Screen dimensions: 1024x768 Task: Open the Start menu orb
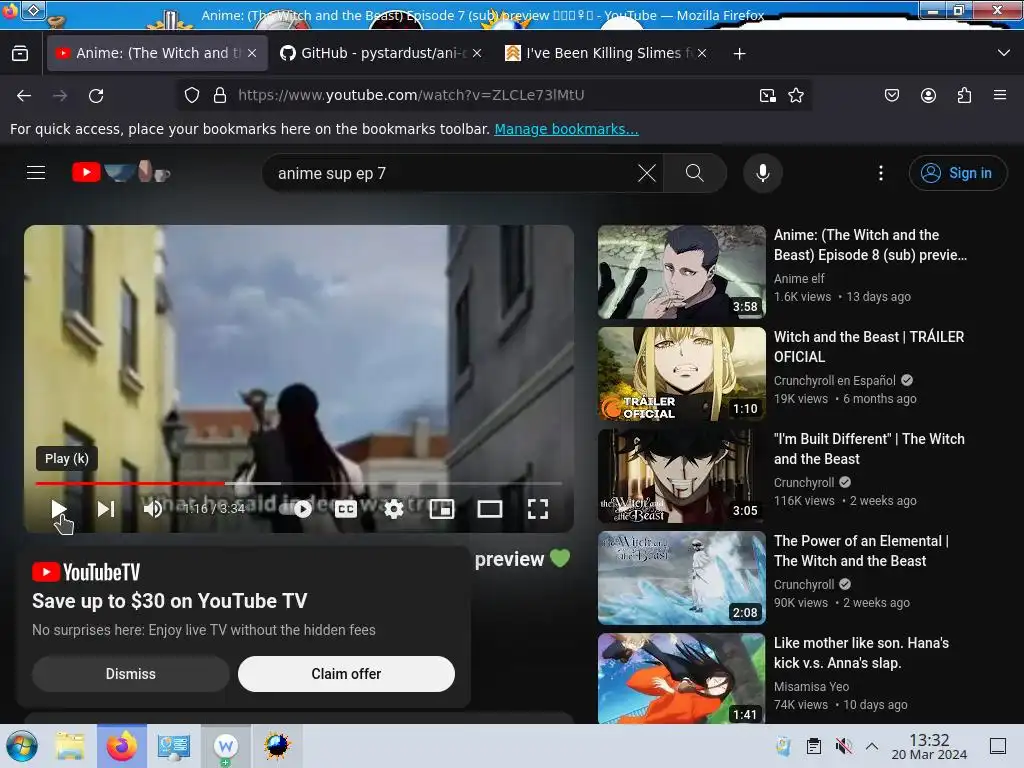(x=22, y=746)
